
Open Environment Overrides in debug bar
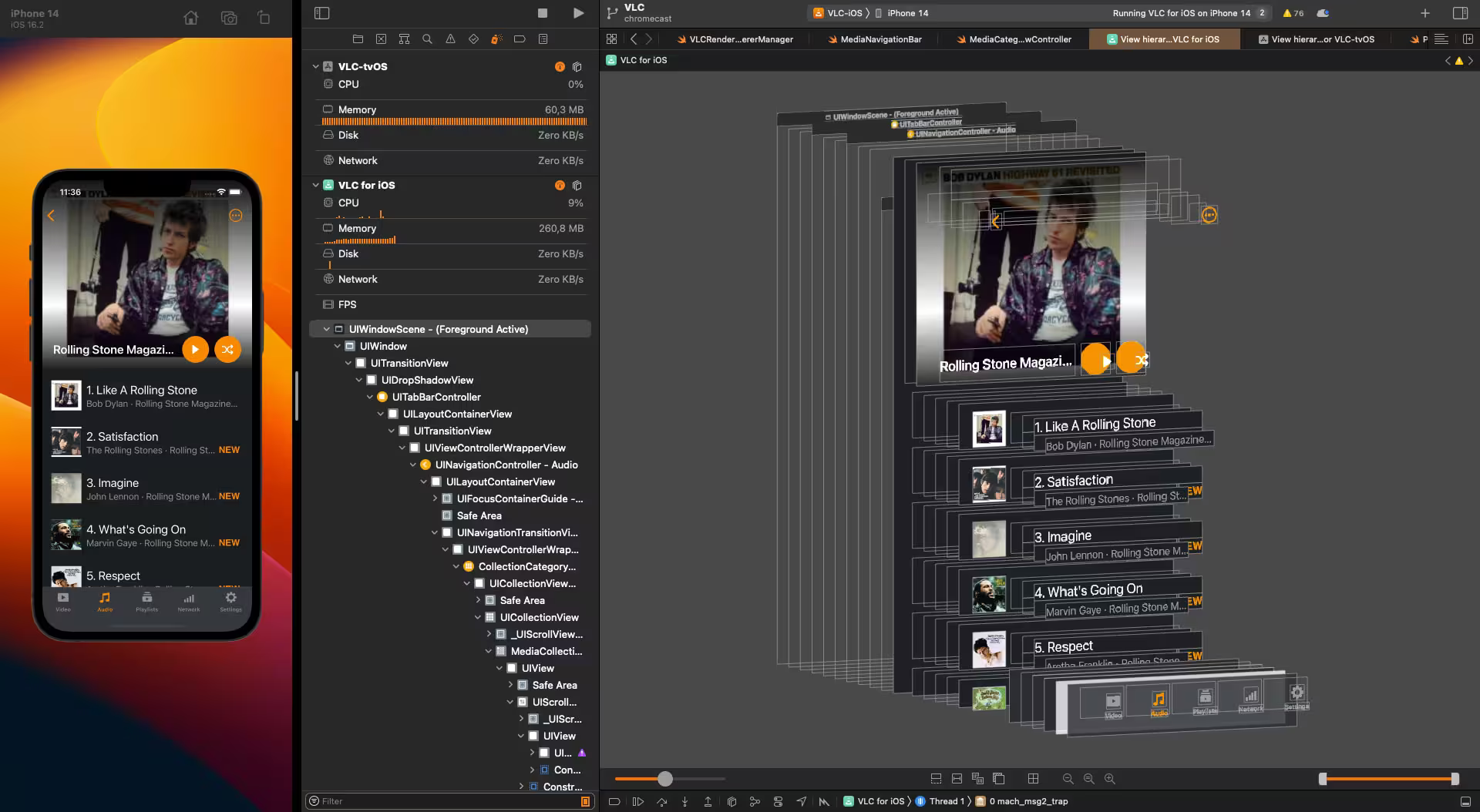(x=778, y=801)
